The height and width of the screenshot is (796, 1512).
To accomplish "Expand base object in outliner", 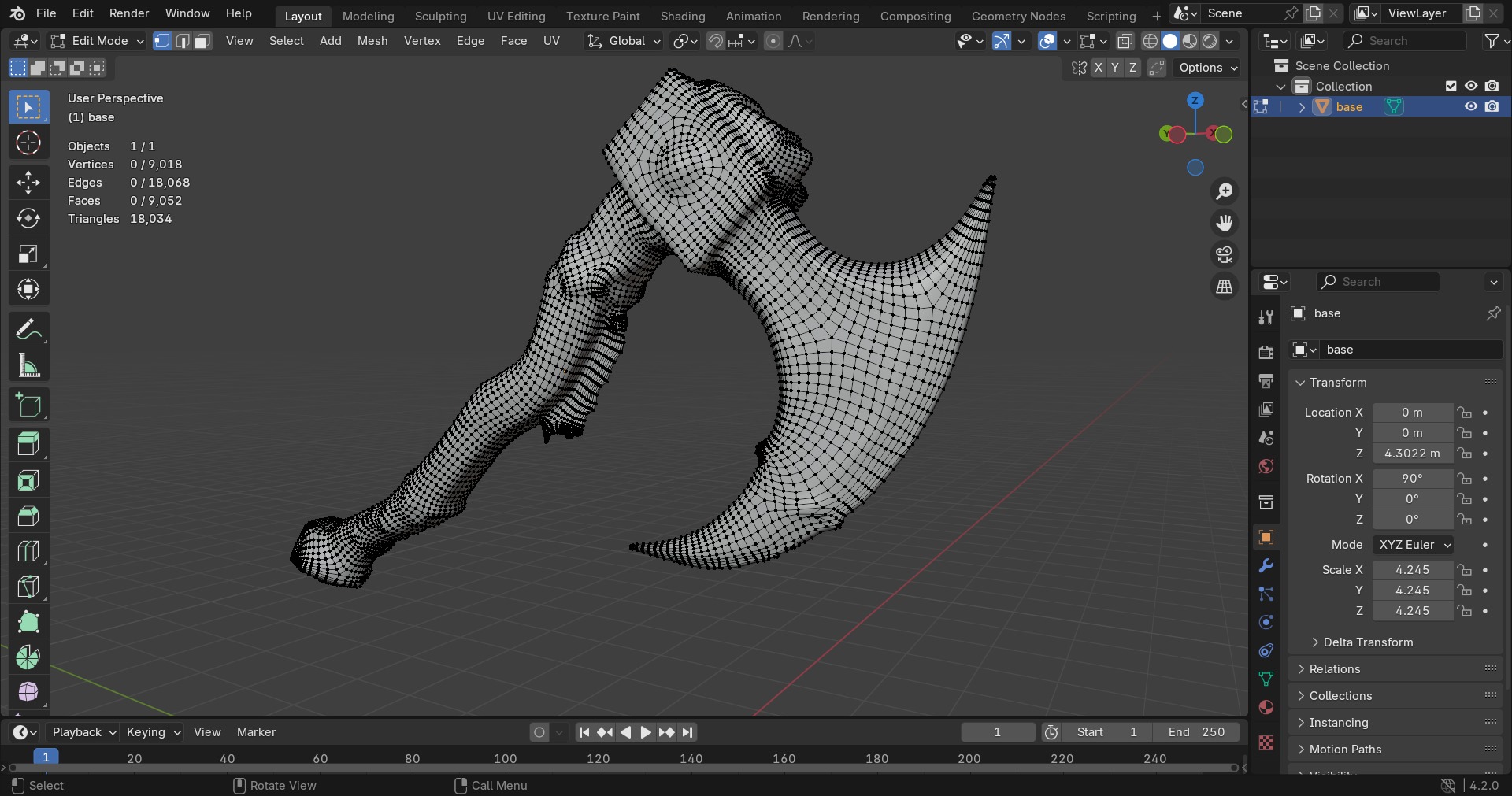I will tap(1302, 107).
